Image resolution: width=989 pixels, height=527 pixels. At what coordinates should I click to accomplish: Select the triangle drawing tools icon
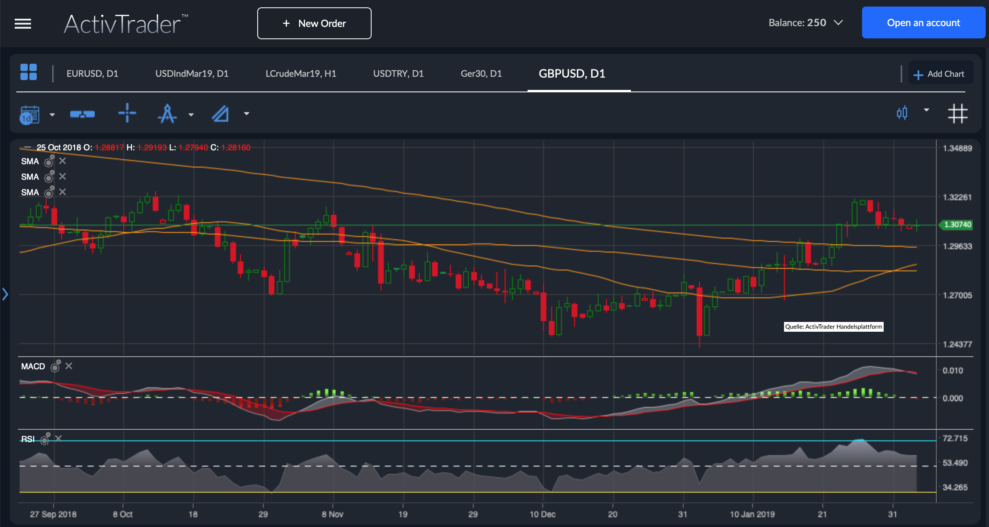click(220, 114)
